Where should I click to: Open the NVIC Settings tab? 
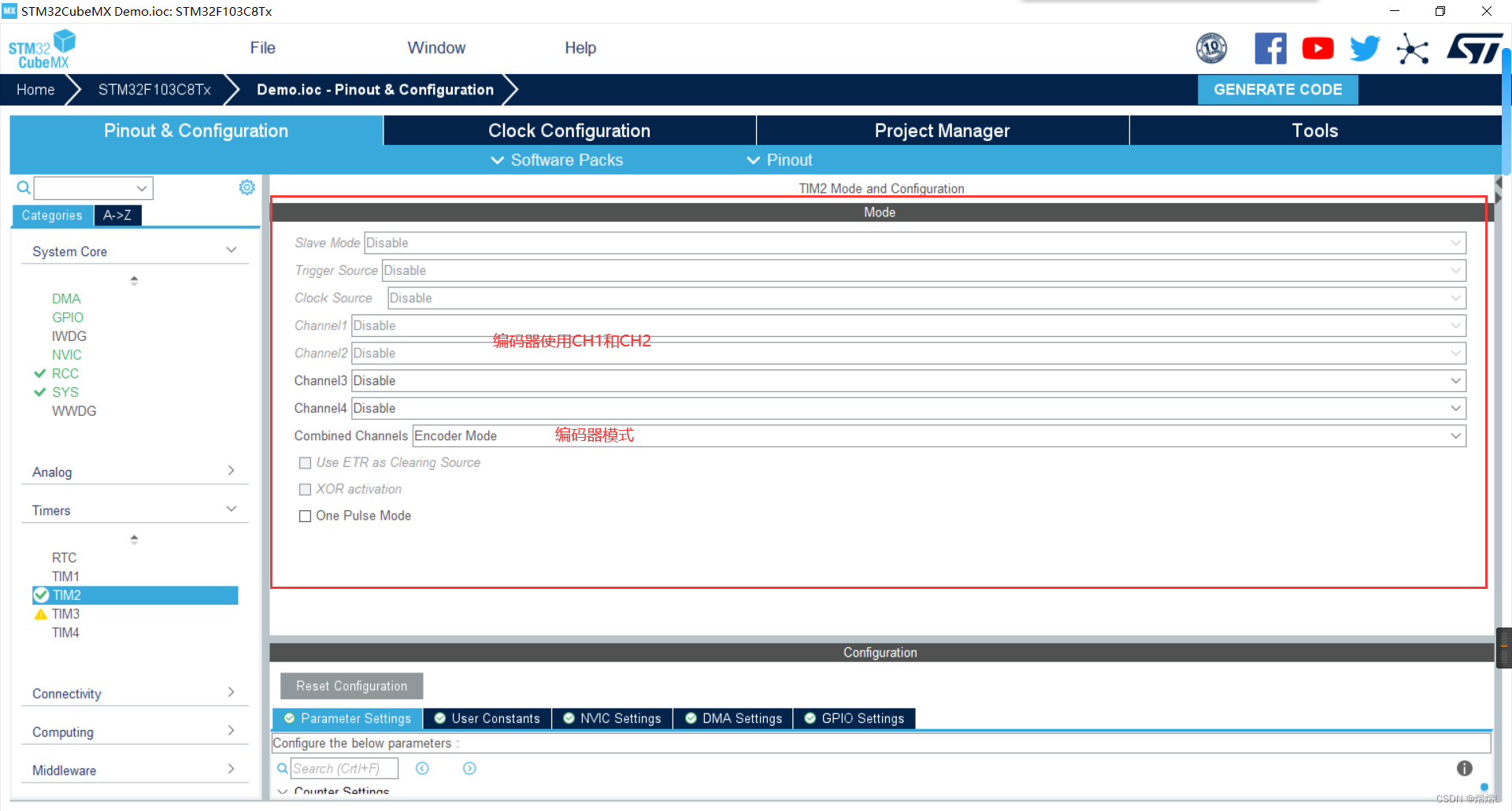coord(612,718)
